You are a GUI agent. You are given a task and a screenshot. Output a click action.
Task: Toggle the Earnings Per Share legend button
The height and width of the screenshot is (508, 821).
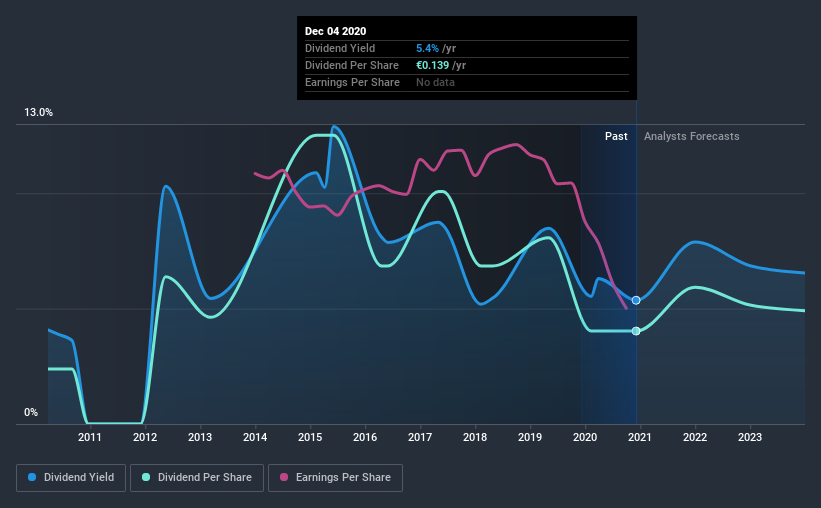click(x=335, y=478)
